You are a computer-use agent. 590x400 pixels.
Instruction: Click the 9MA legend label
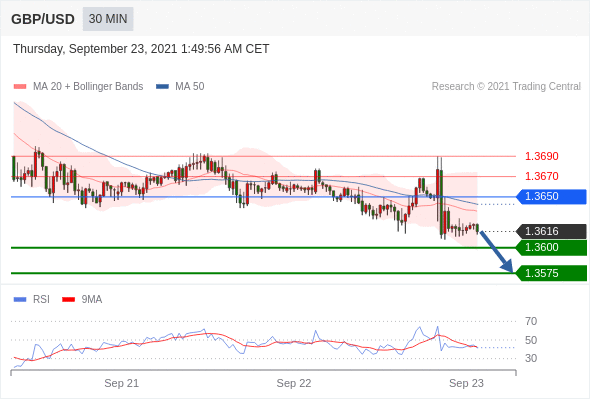92,300
